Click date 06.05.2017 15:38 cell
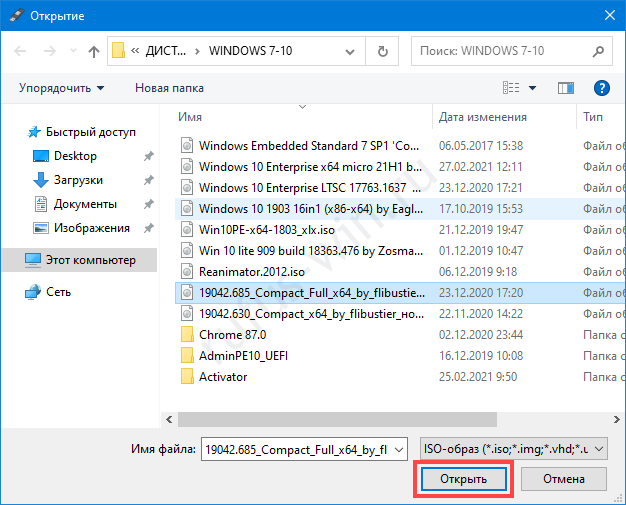Screen dimensions: 626x505 (x=481, y=146)
